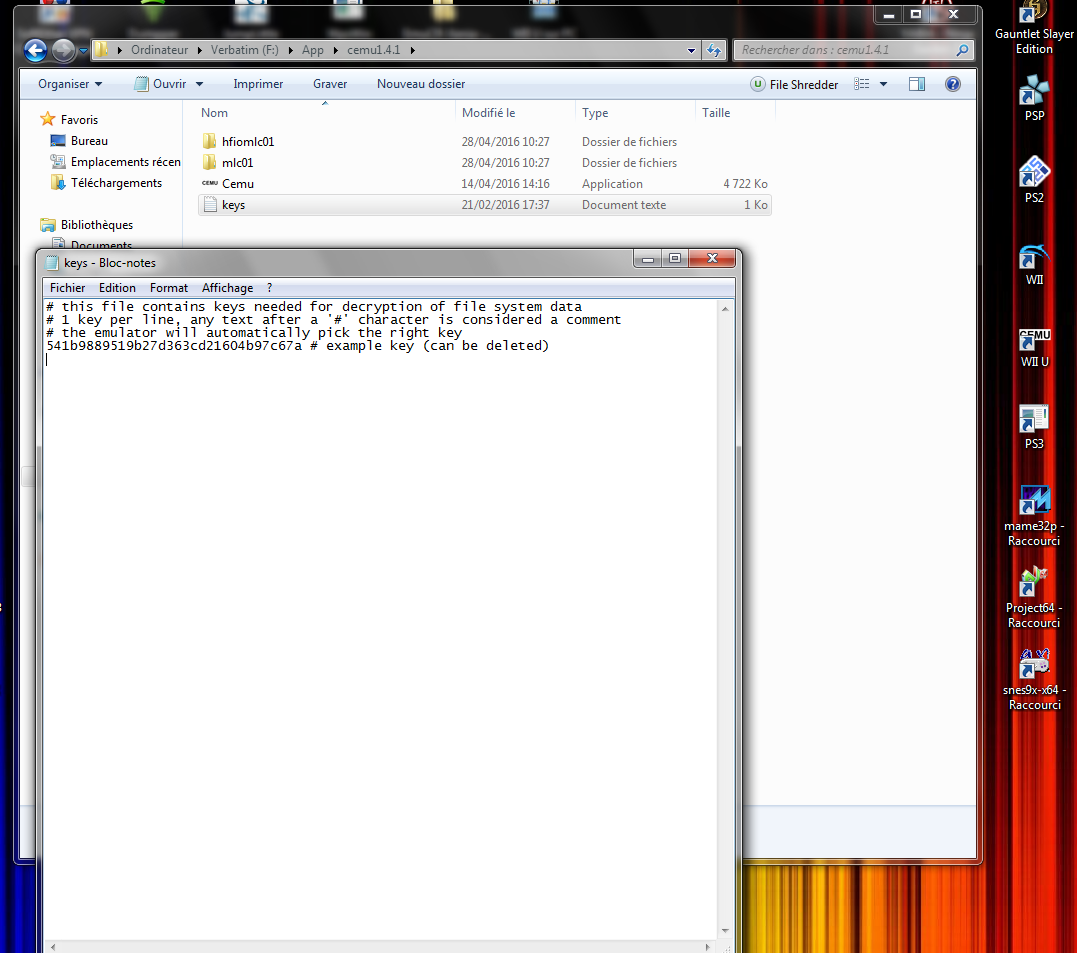Select the Project64 Raccourci desktop shortcut
Image resolution: width=1077 pixels, height=953 pixels.
[x=1034, y=598]
